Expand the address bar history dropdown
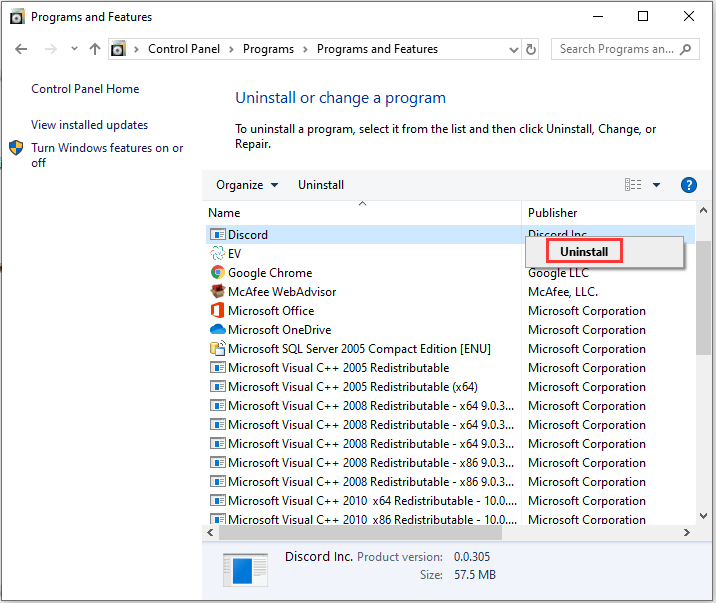 click(514, 49)
